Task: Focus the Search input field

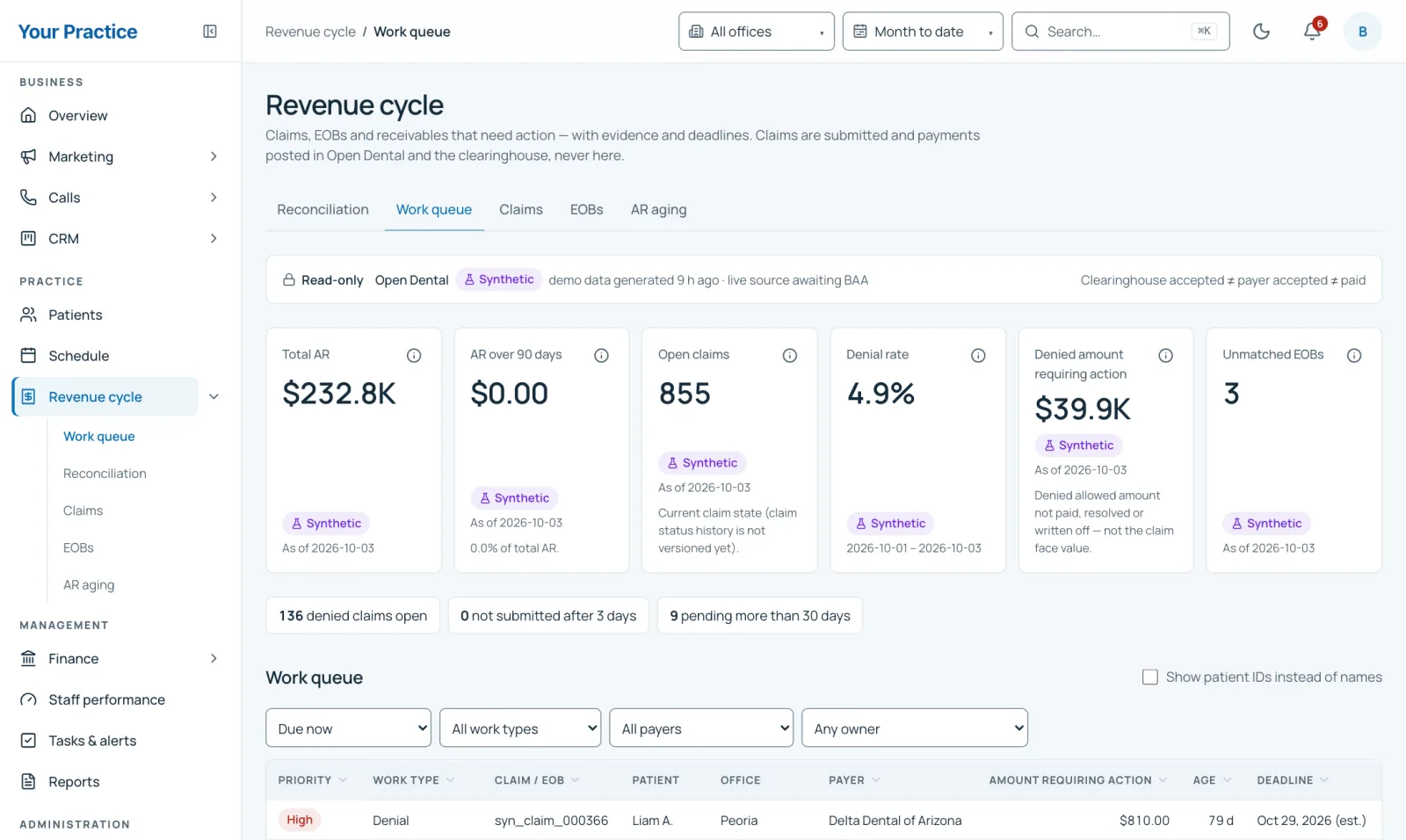Action: (1120, 32)
